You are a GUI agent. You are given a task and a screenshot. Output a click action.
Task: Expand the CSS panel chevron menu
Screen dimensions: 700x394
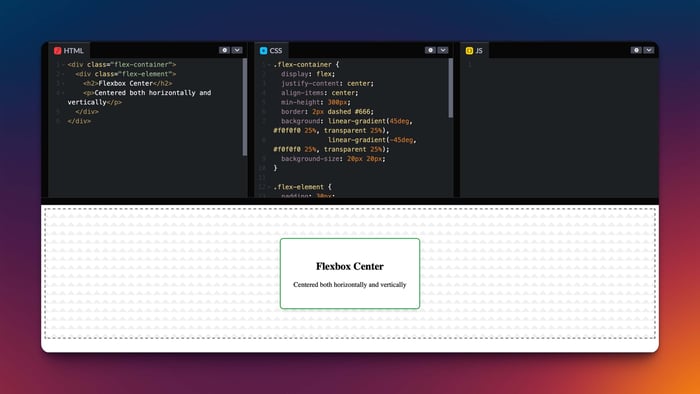point(442,50)
